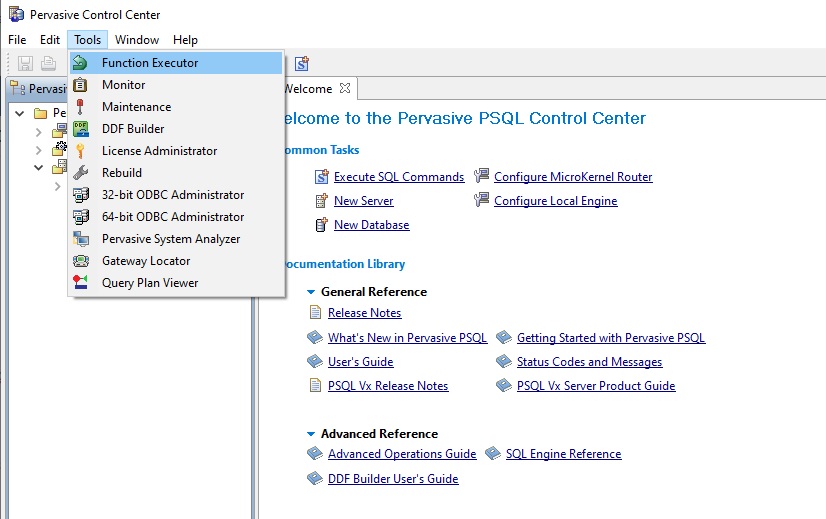Image resolution: width=826 pixels, height=519 pixels.
Task: Select Gateway Locator menu entry
Action: [x=176, y=261]
